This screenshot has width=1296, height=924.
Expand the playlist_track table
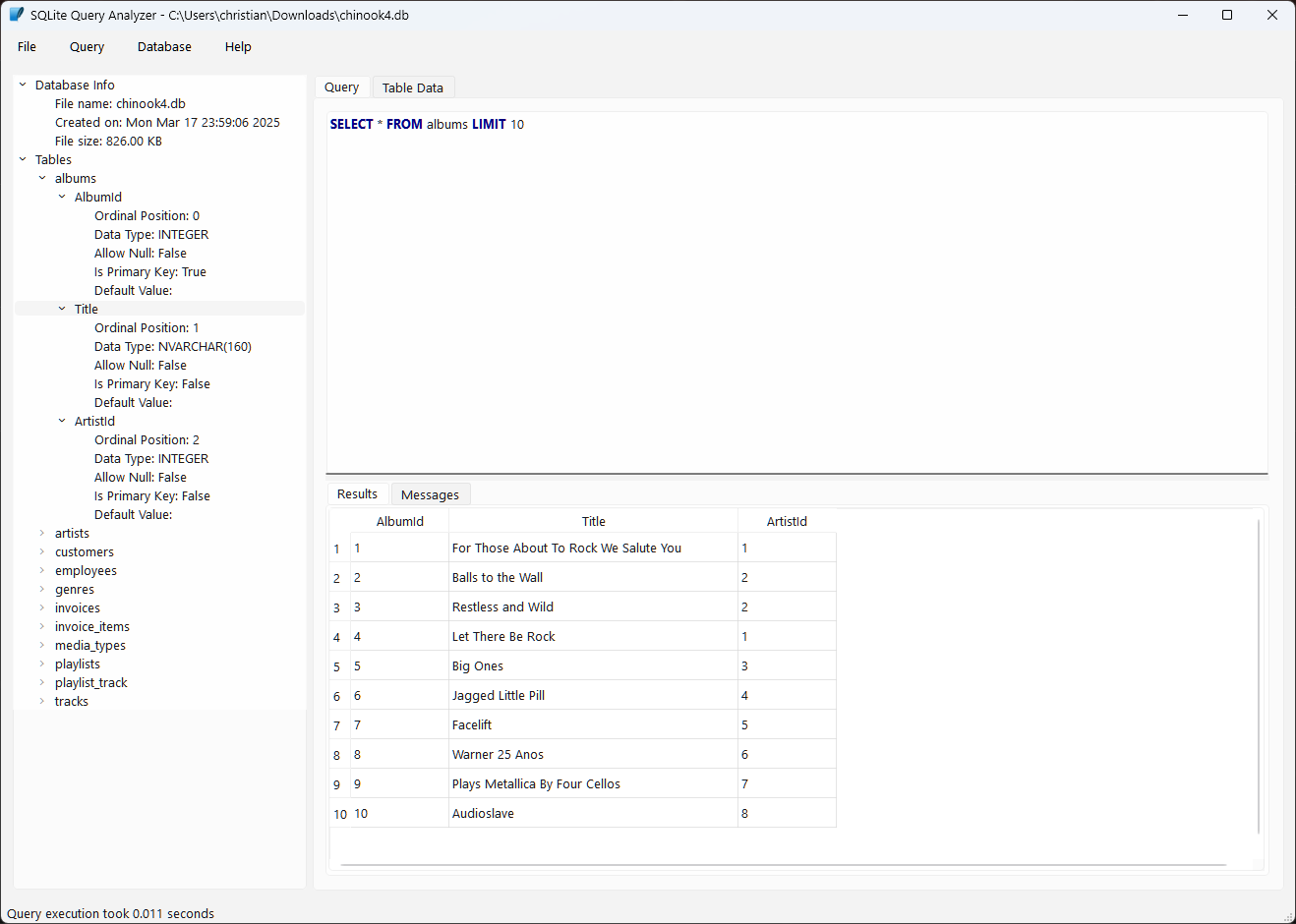click(x=41, y=682)
